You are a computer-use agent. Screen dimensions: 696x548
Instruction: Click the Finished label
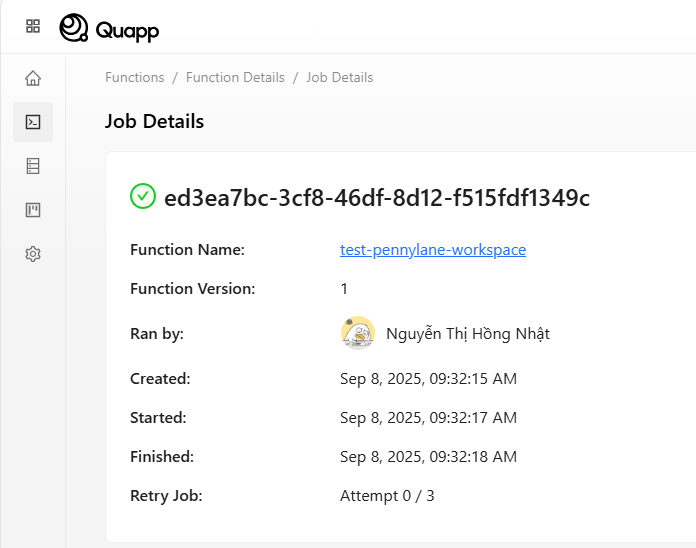pyautogui.click(x=162, y=457)
